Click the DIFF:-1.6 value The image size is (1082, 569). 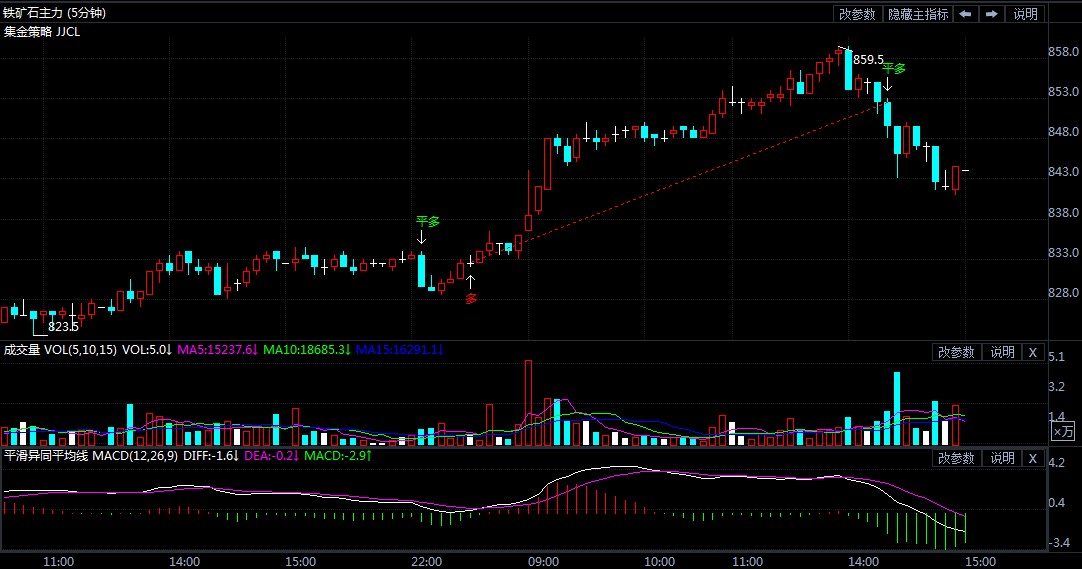(x=210, y=456)
